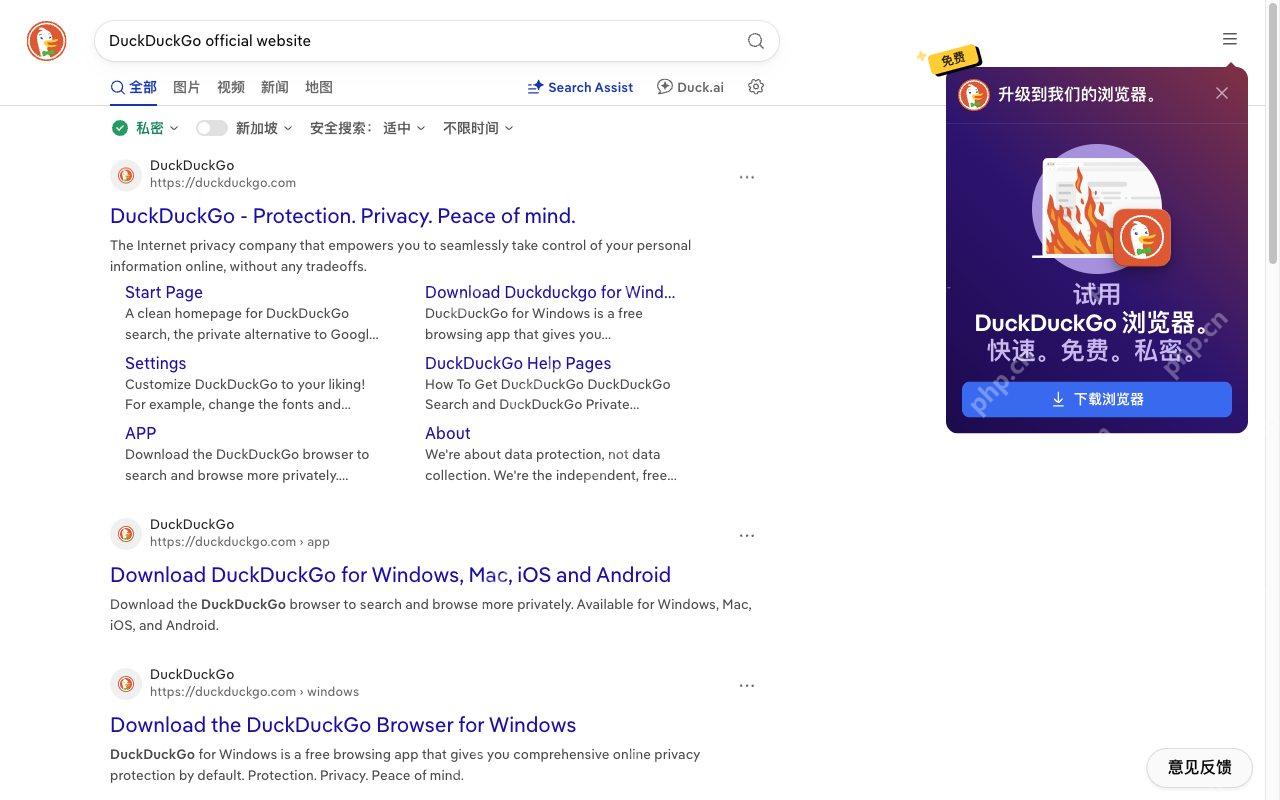The height and width of the screenshot is (800, 1280).
Task: Click the magnifier search icon in the search box
Action: 756,41
